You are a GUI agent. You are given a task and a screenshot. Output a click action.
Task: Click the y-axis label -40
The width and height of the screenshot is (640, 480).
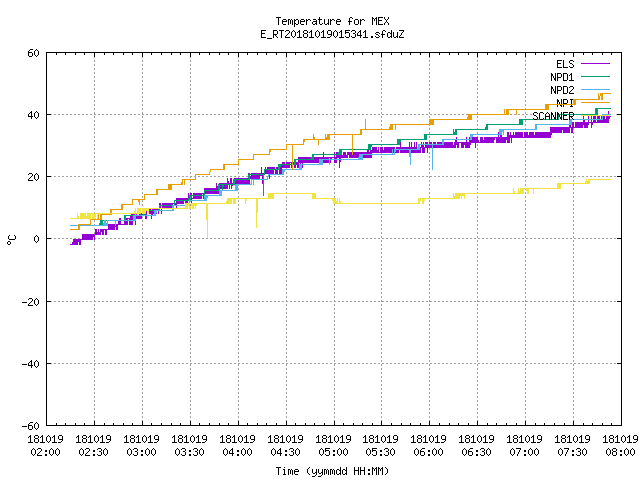31,364
